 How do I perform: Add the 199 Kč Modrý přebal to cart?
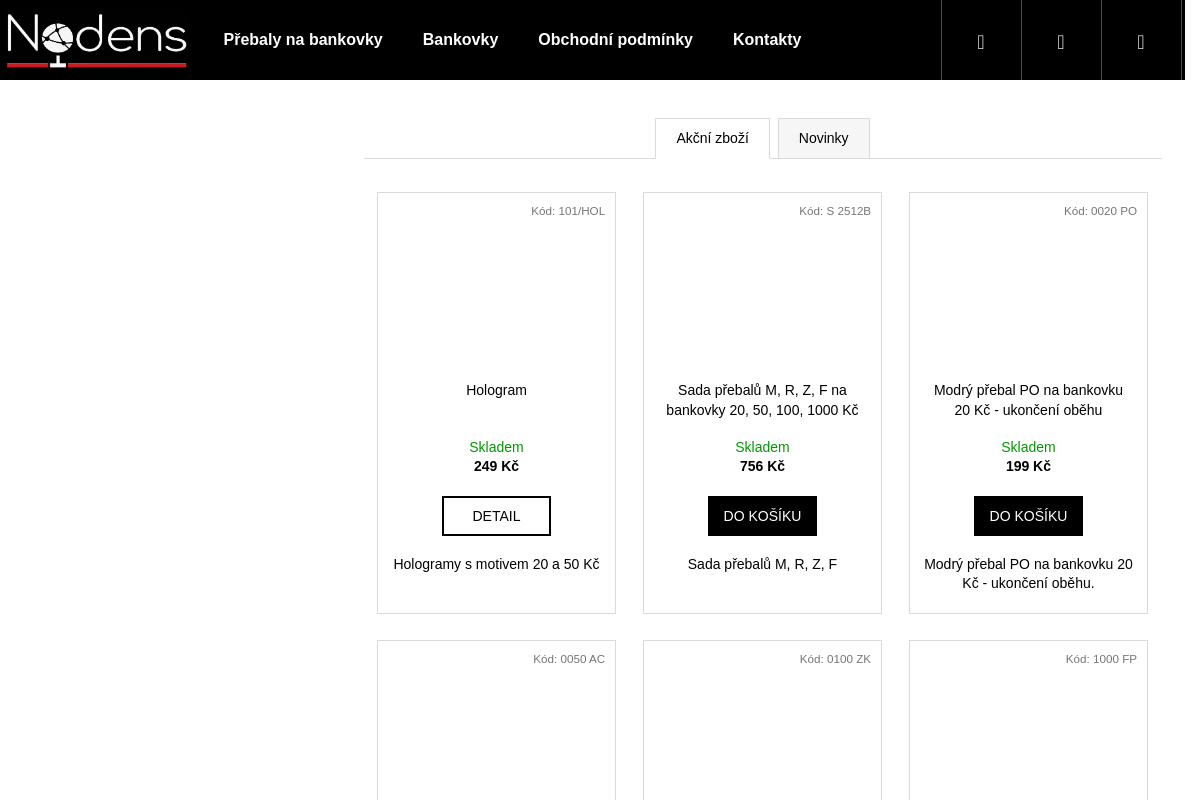click(x=1028, y=516)
